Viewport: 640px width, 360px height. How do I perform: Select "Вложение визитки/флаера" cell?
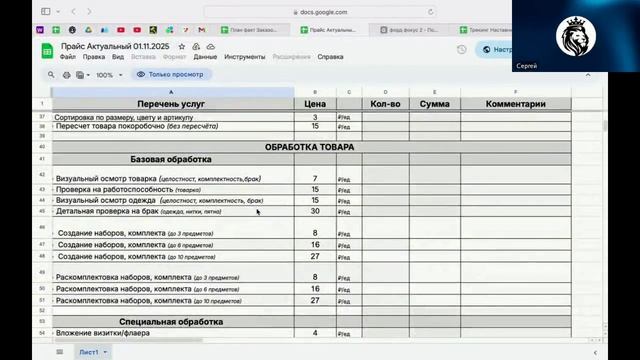point(173,333)
